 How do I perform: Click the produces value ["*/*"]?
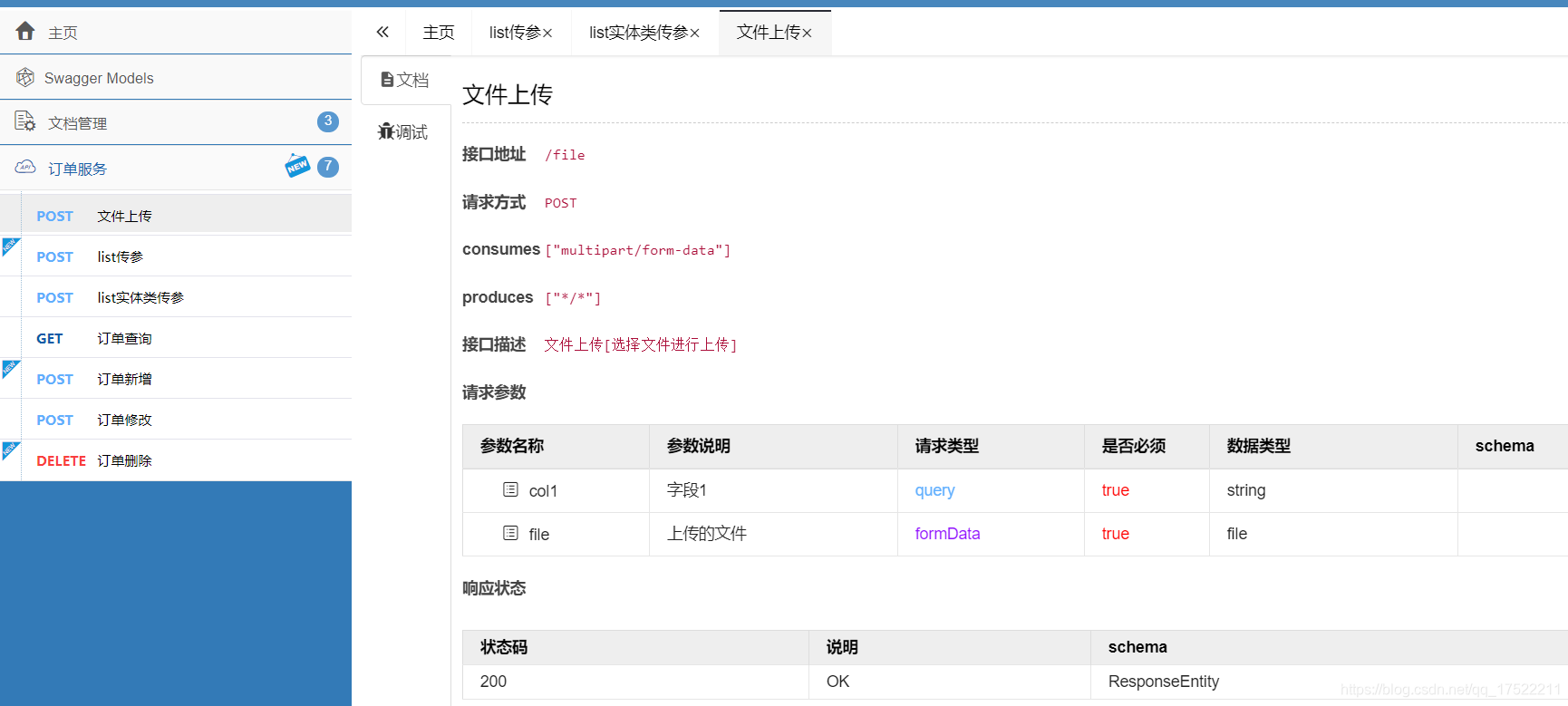pos(573,297)
